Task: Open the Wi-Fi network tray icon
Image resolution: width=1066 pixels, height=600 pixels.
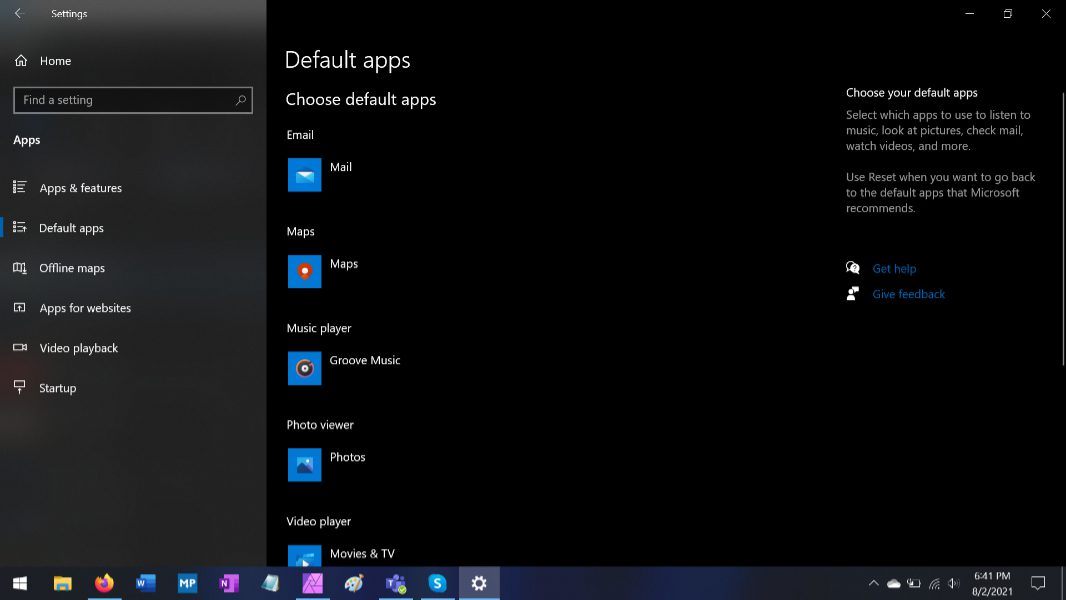Action: (934, 583)
